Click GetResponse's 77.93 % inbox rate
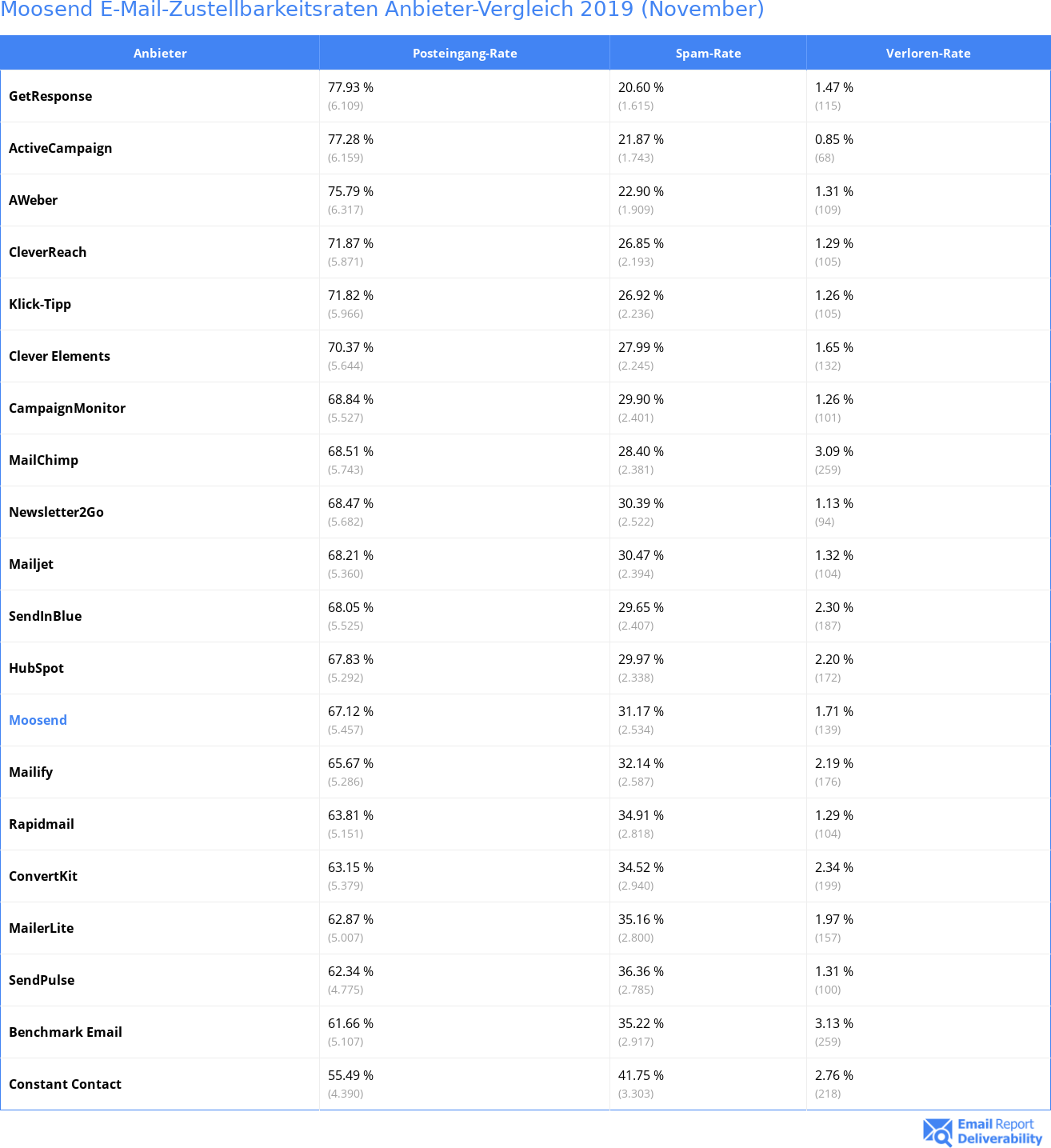The width and height of the screenshot is (1051, 1148). (x=350, y=87)
